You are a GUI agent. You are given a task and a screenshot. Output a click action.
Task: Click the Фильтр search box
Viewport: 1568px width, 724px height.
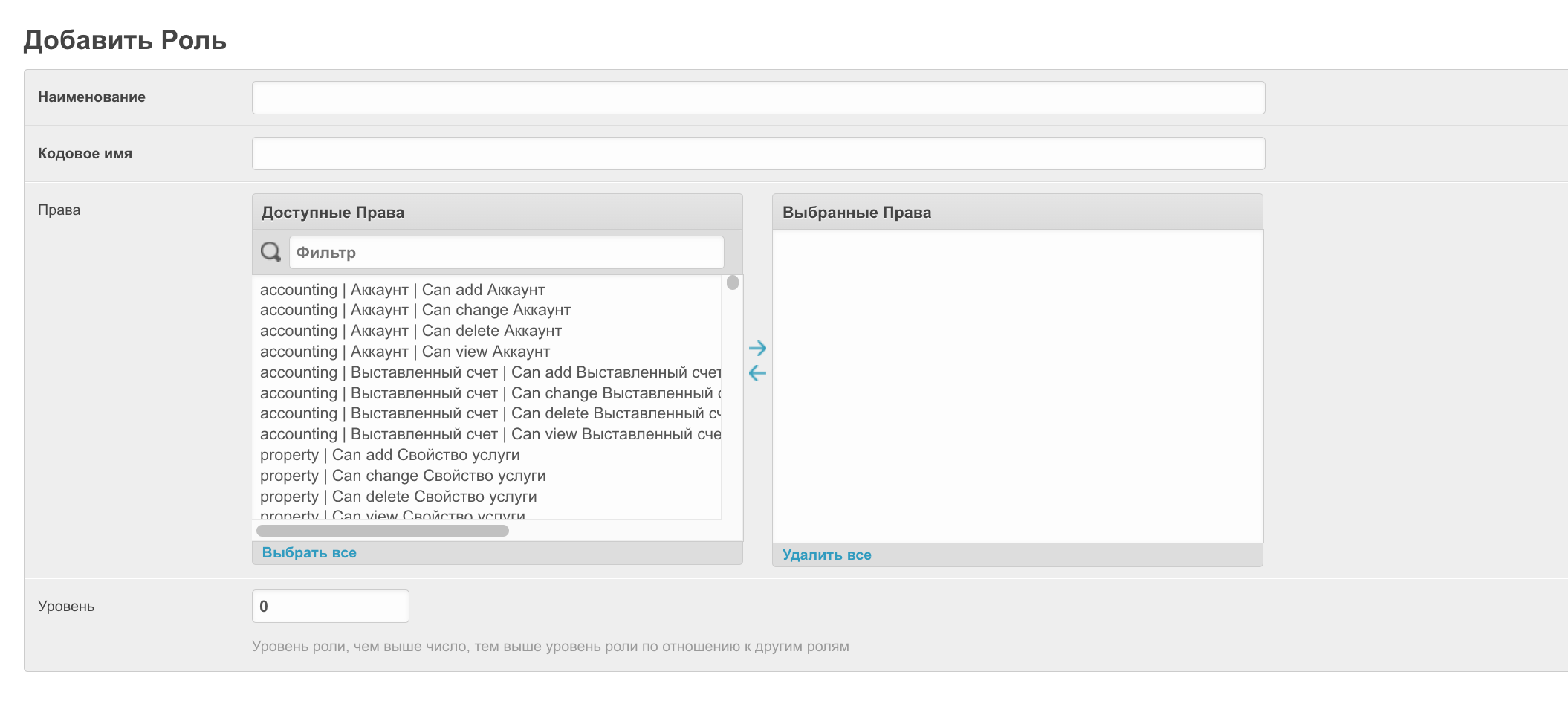click(506, 253)
